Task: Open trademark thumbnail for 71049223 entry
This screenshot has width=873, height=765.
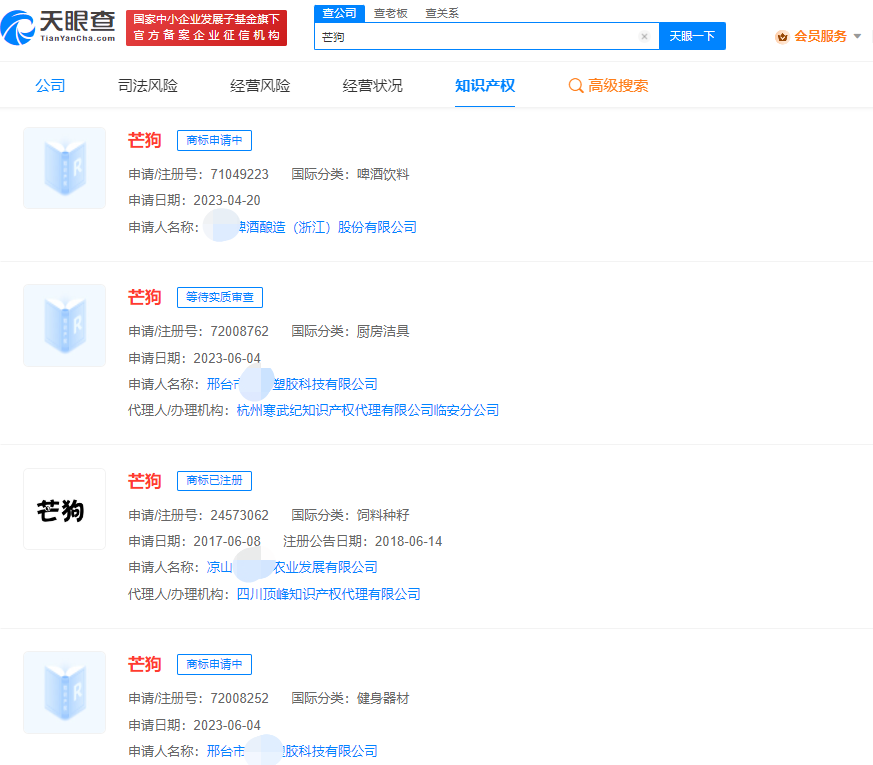Action: 65,168
